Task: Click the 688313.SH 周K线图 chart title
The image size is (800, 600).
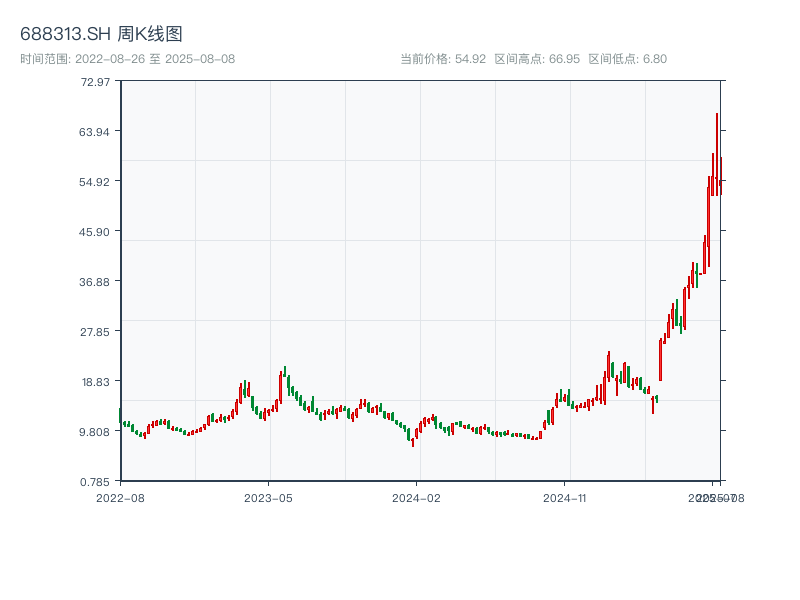Action: (x=101, y=35)
